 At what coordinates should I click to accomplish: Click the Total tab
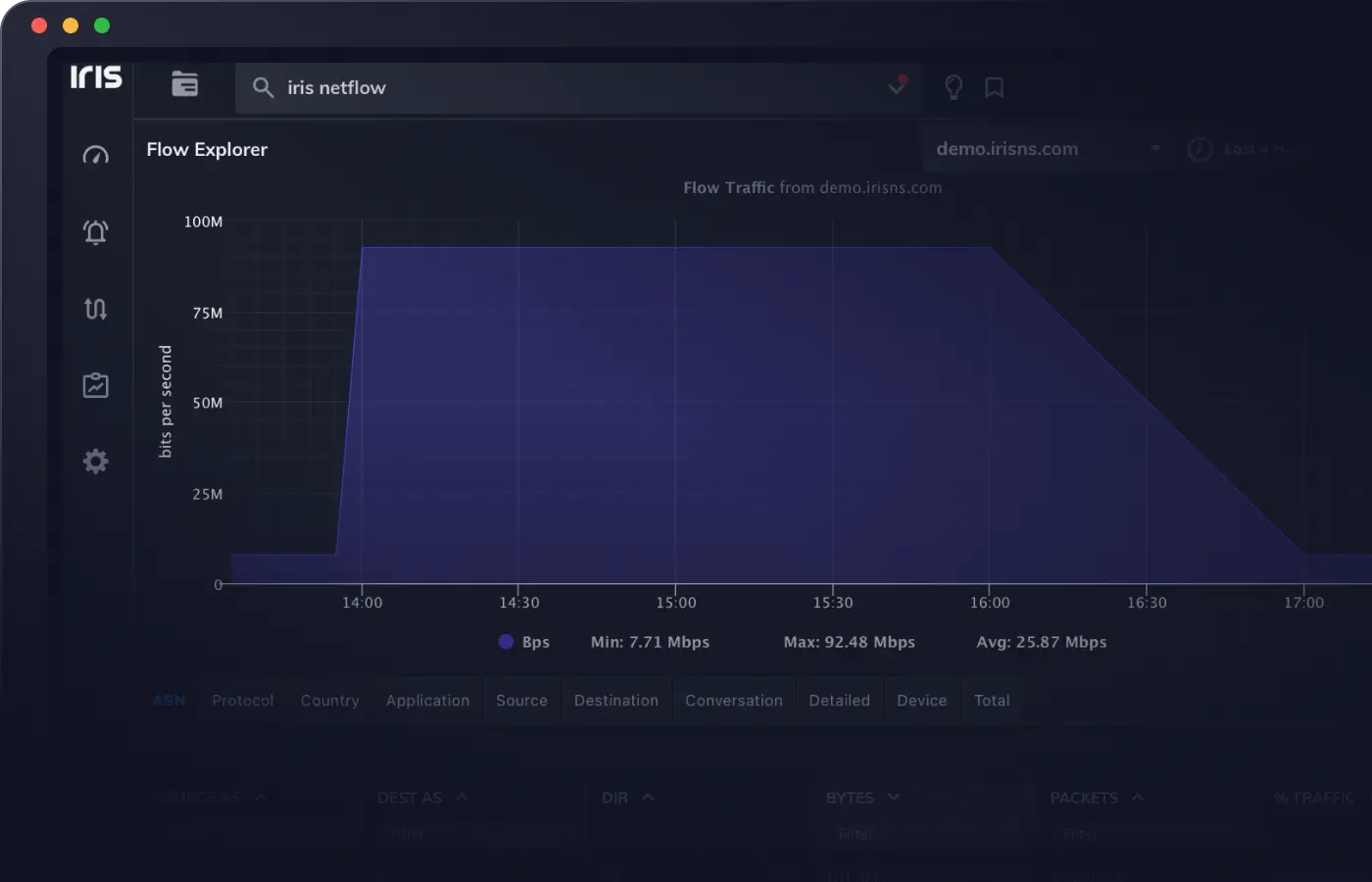tap(992, 701)
